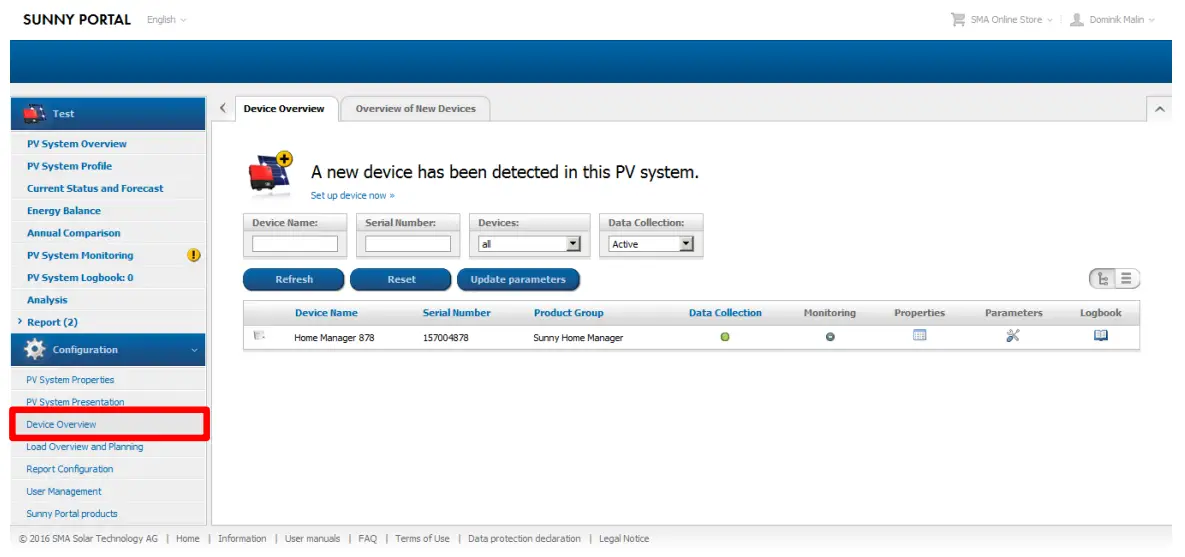Click the Home Manager 878 device name
The image size is (1185, 557).
[x=334, y=338]
